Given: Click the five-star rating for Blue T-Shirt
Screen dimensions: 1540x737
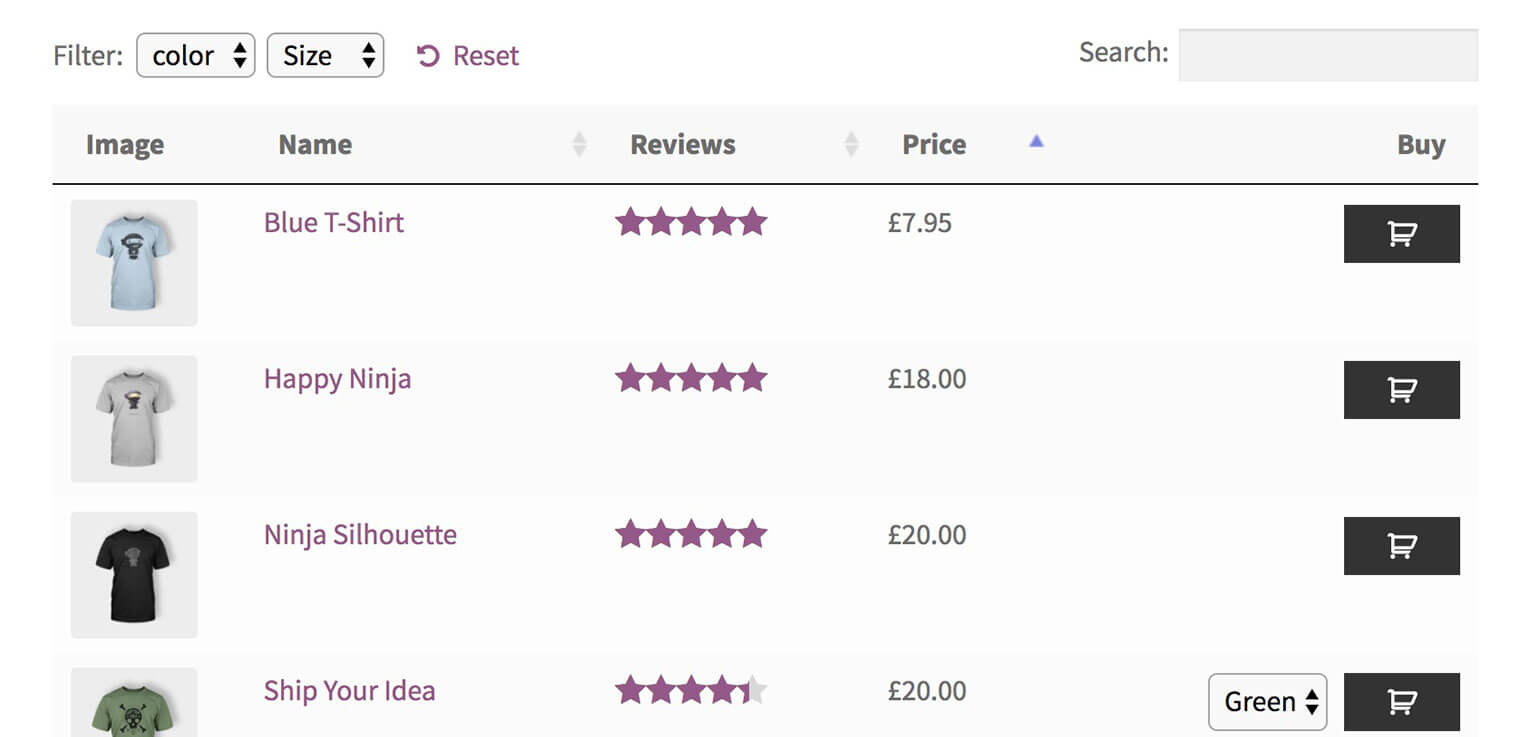Looking at the screenshot, I should (x=691, y=222).
